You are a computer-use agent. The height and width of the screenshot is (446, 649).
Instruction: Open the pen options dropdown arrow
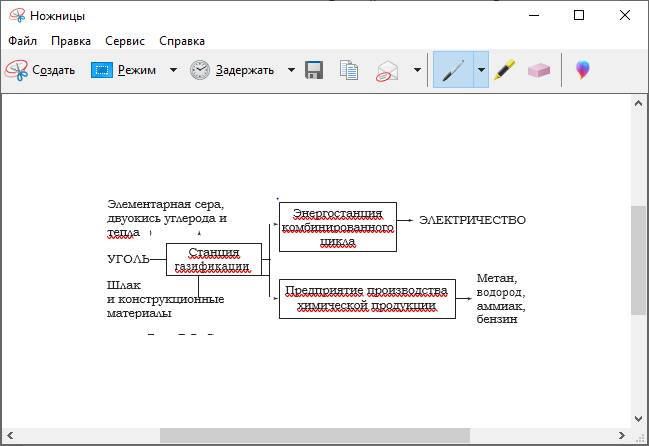[x=480, y=70]
